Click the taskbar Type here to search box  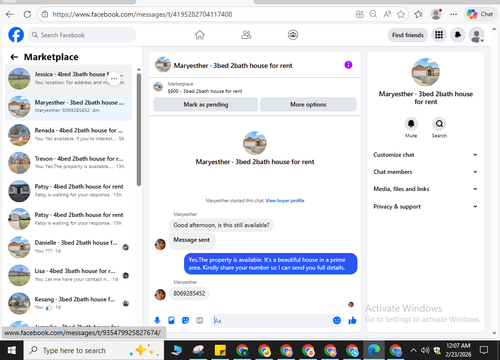pos(94,350)
